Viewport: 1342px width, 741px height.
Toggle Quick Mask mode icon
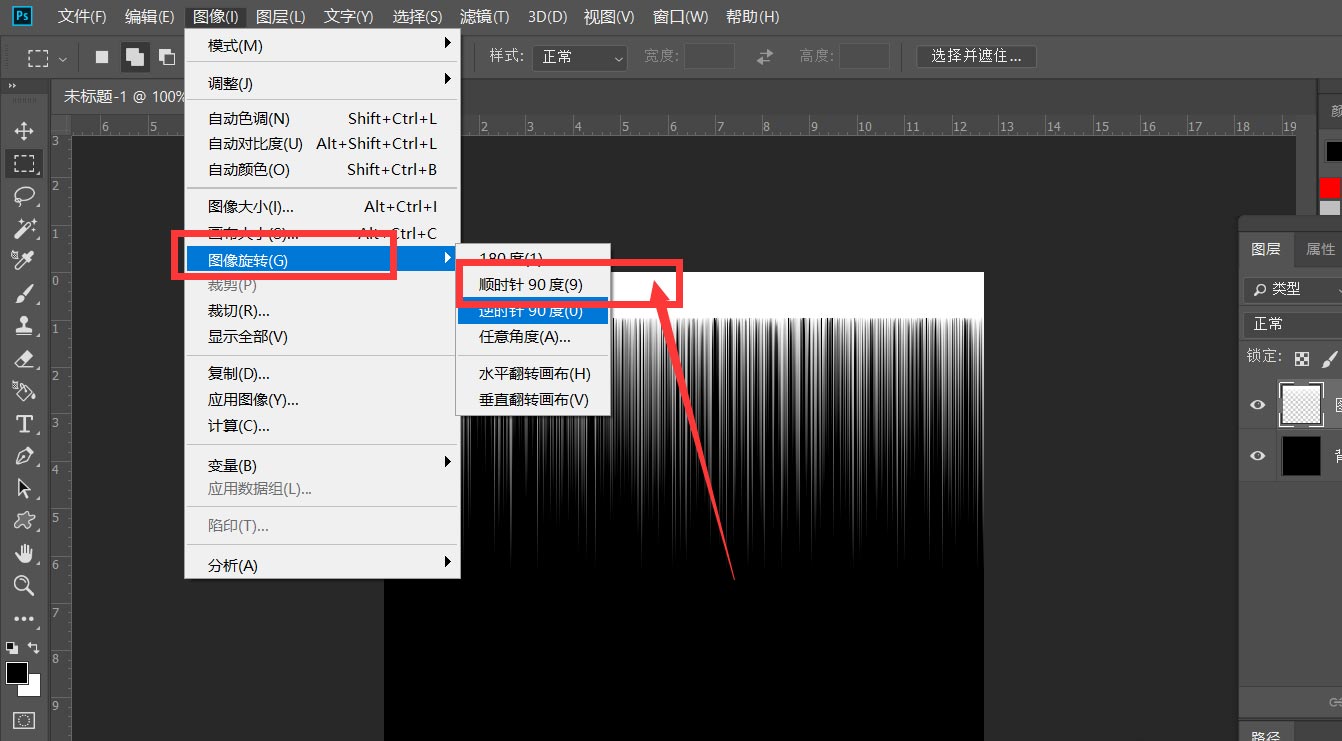pos(24,720)
